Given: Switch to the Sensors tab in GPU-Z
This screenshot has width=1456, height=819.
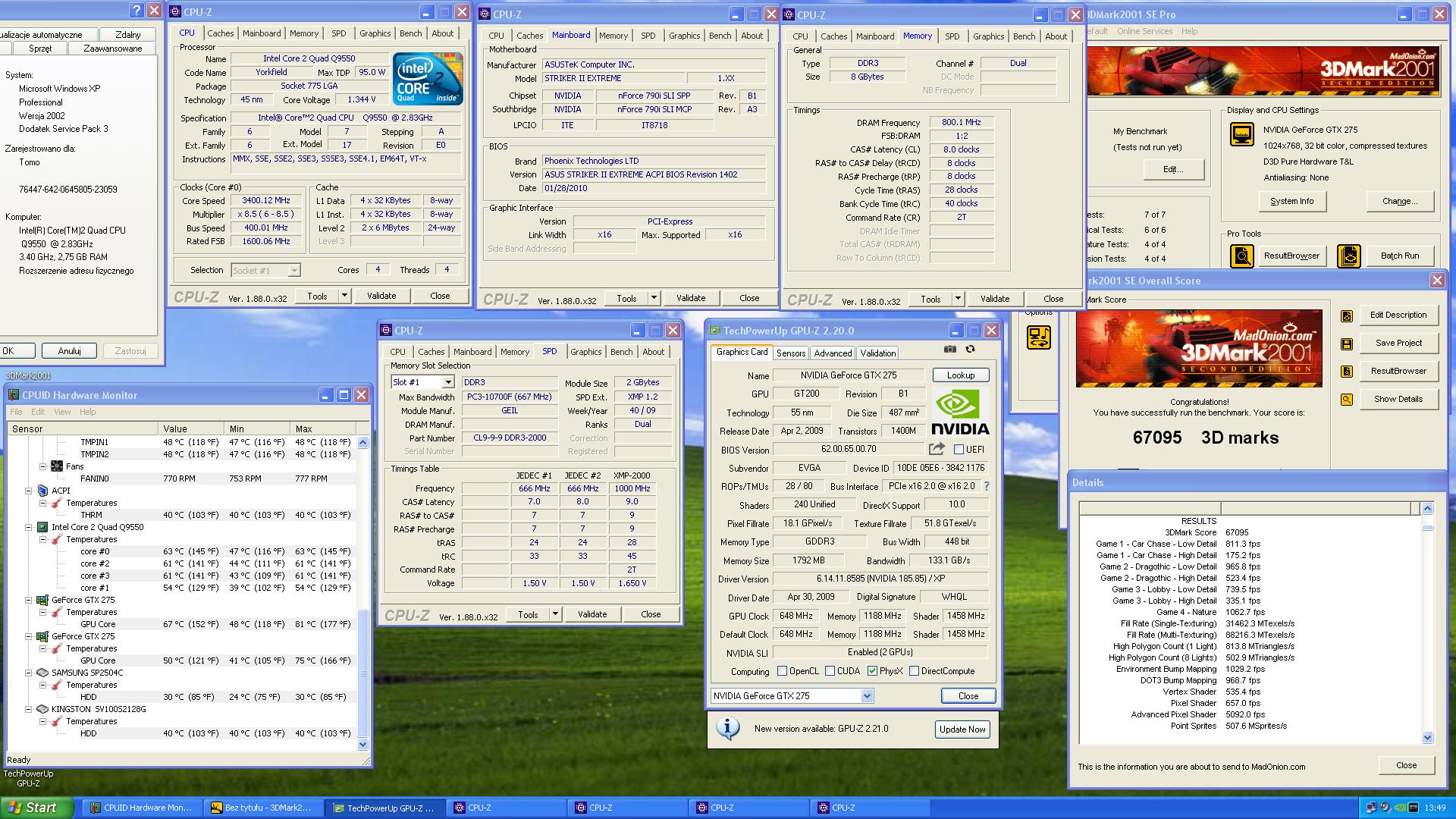Looking at the screenshot, I should pos(791,353).
